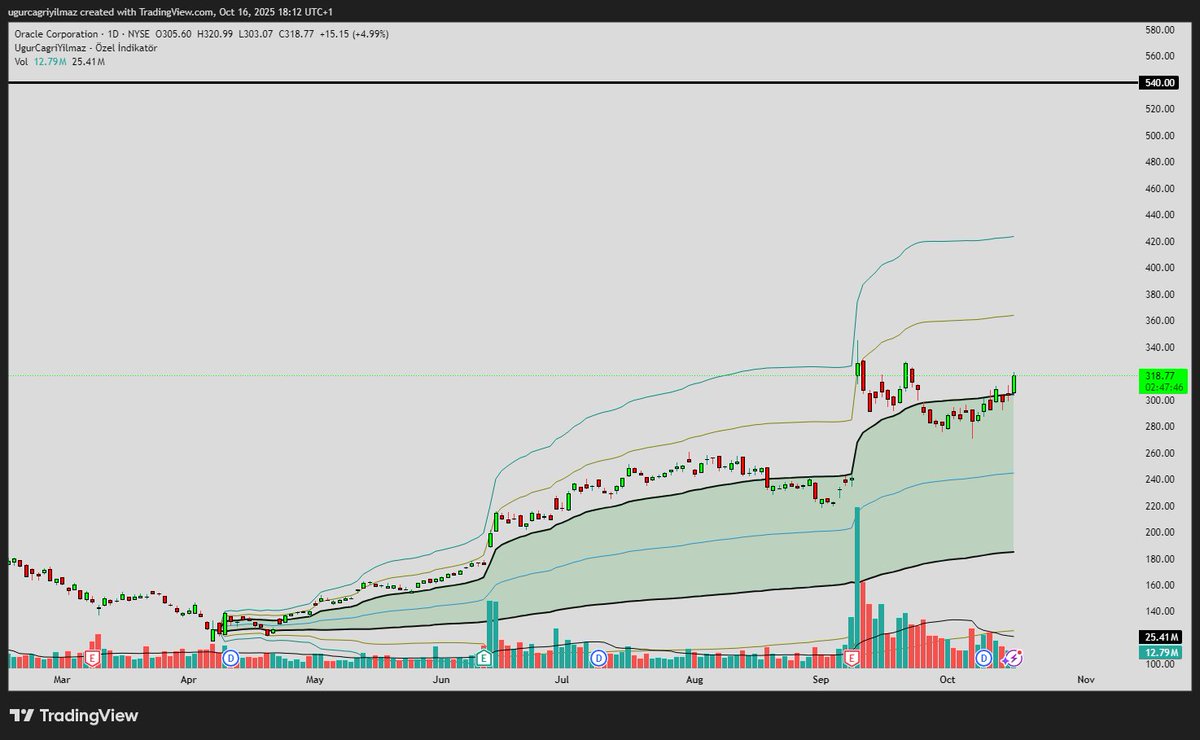Click the Vol indicator legend label
Viewport: 1200px width, 740px height.
(x=21, y=62)
